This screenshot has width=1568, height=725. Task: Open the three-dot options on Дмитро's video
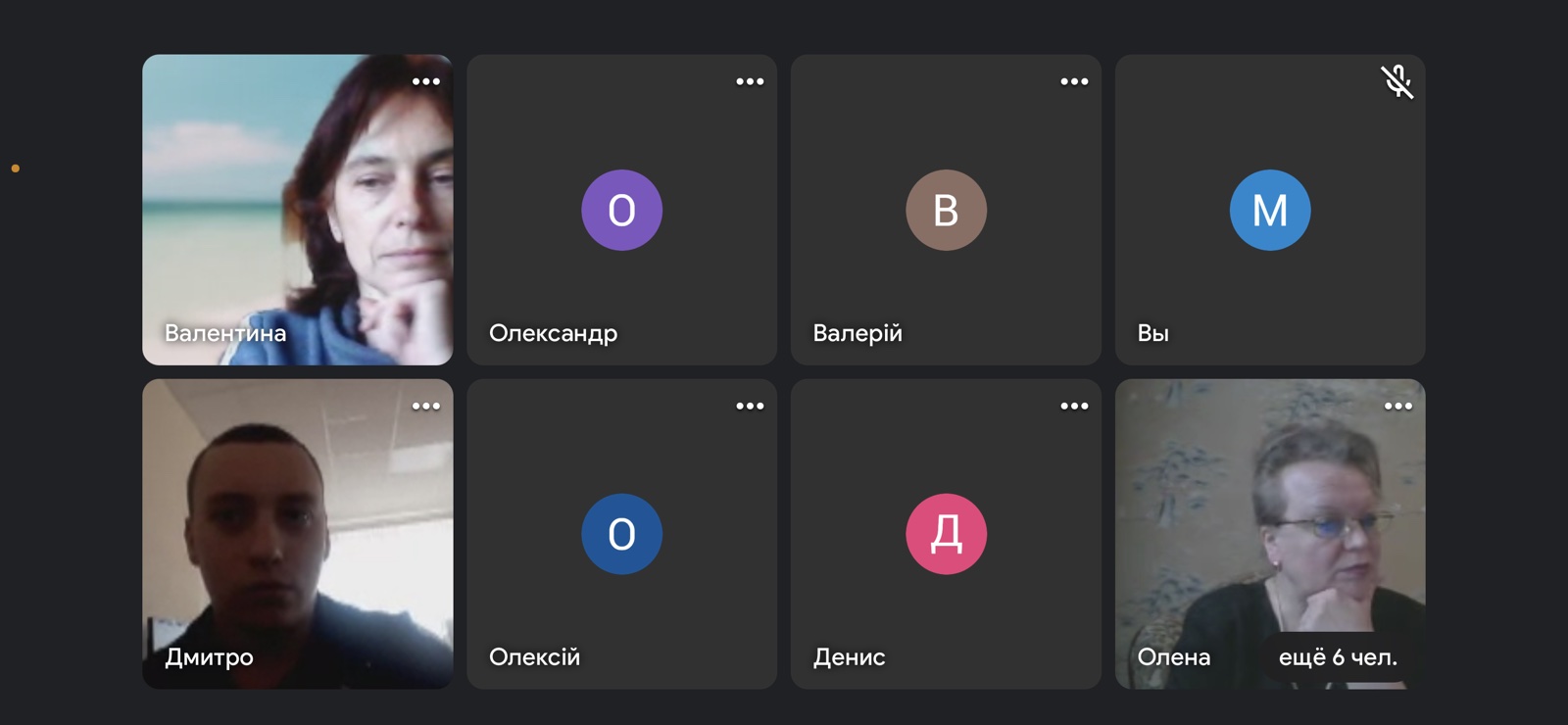pyautogui.click(x=425, y=406)
